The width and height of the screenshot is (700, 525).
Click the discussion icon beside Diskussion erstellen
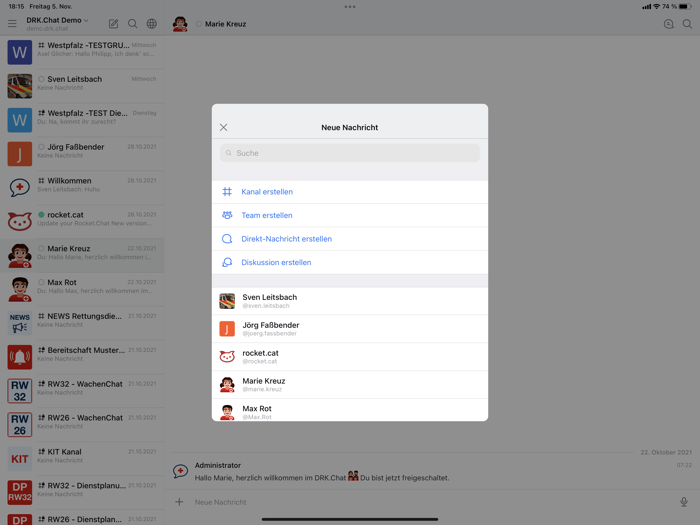click(x=227, y=262)
